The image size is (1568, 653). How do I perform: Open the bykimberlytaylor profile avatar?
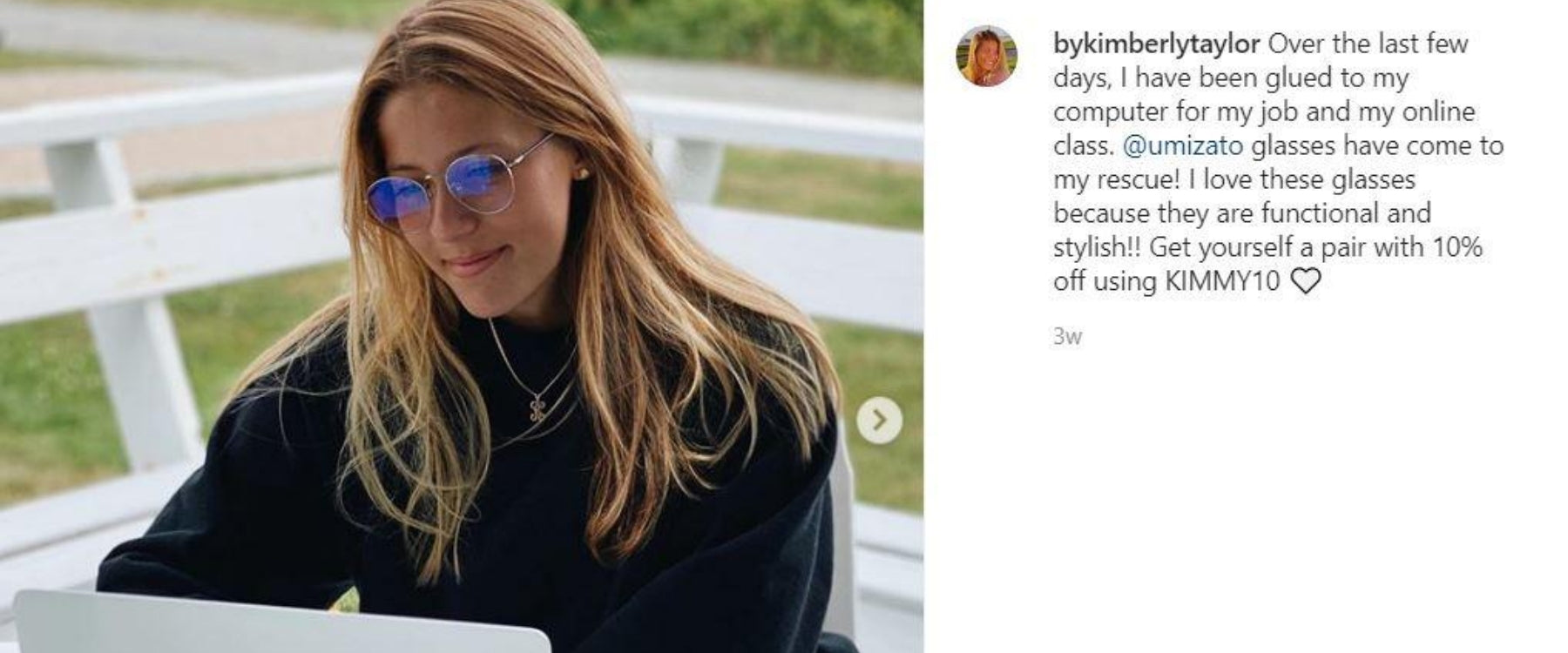(x=987, y=56)
